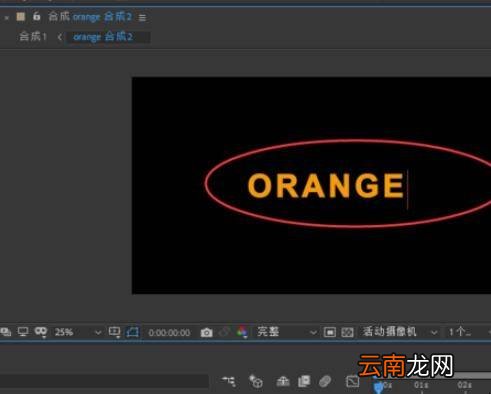Click the ORANGE text in the viewer
This screenshot has height=394, width=491.
pyautogui.click(x=325, y=185)
